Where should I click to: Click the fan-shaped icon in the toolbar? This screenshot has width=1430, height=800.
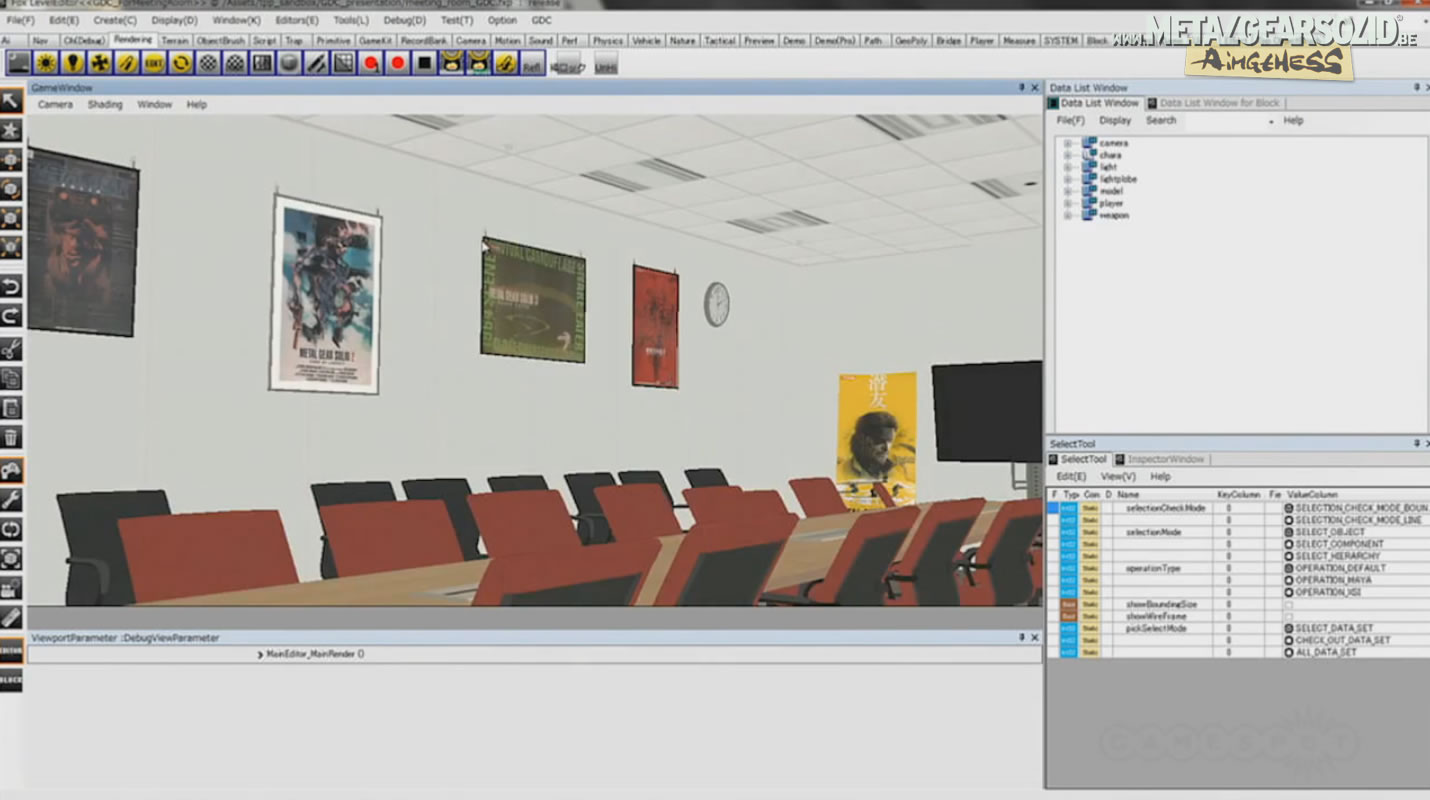pos(100,63)
